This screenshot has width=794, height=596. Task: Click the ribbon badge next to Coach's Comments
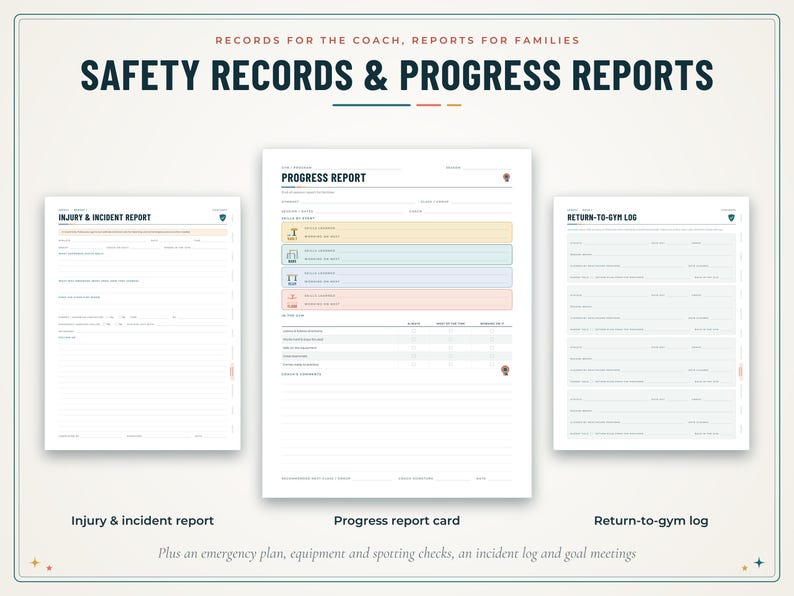tap(505, 370)
